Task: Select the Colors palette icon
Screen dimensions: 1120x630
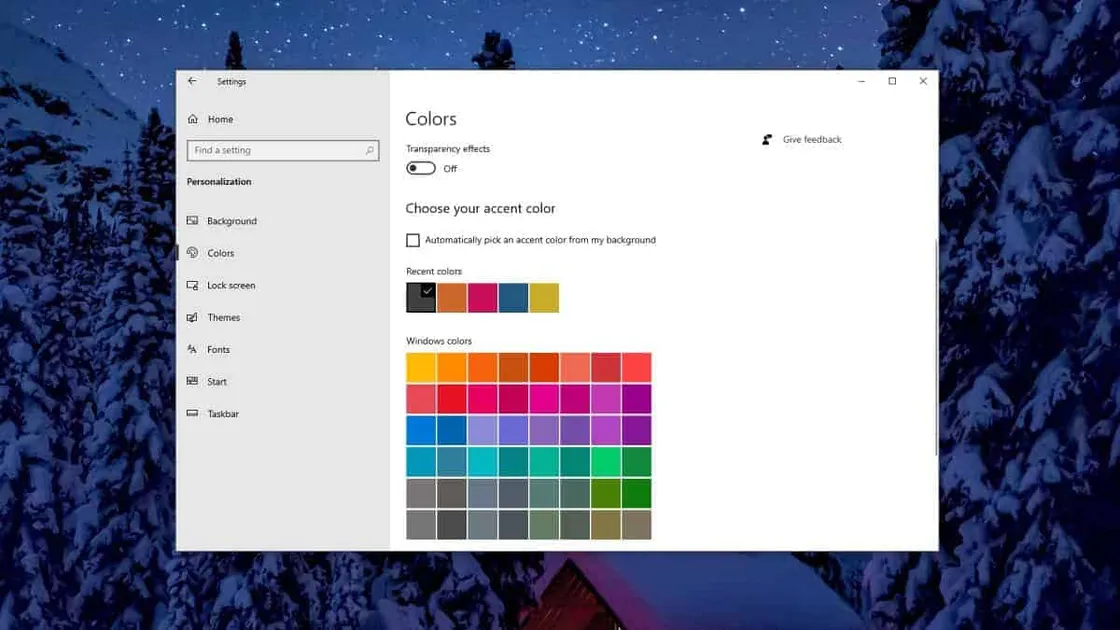Action: (x=192, y=253)
